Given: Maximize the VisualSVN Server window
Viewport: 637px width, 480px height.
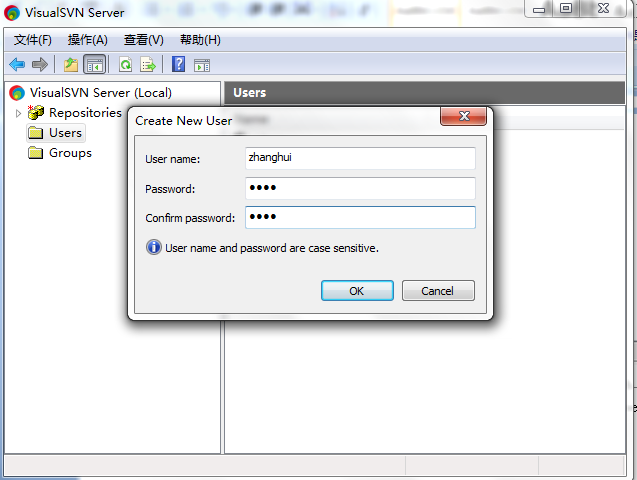Looking at the screenshot, I should click(x=566, y=9).
